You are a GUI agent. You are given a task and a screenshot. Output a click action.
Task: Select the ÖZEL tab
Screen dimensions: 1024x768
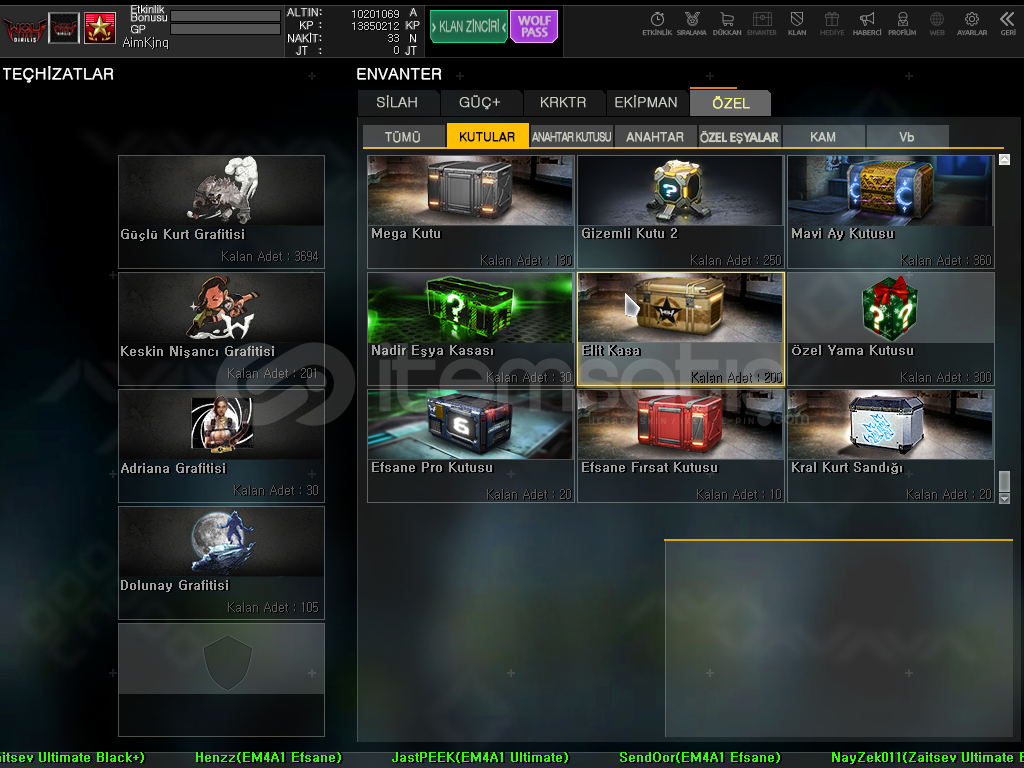731,103
